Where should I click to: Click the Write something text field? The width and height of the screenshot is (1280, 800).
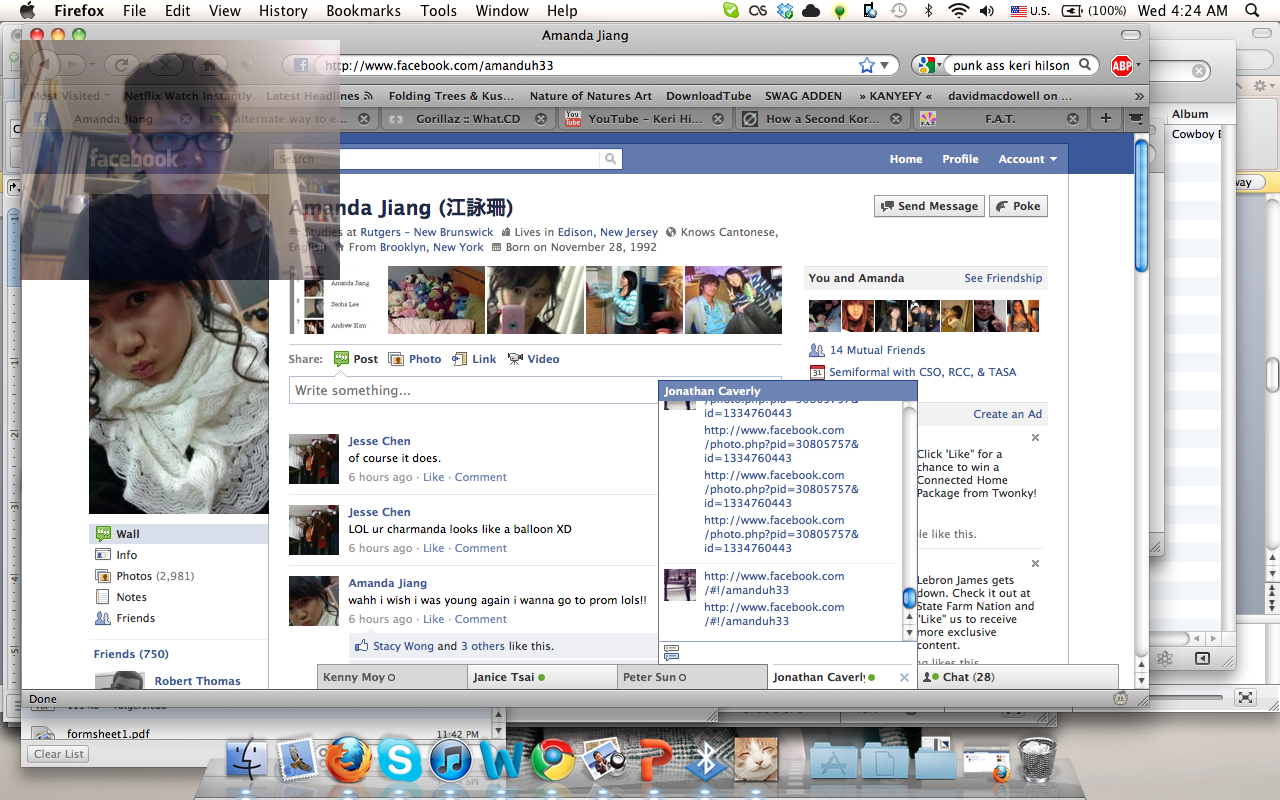pos(472,390)
